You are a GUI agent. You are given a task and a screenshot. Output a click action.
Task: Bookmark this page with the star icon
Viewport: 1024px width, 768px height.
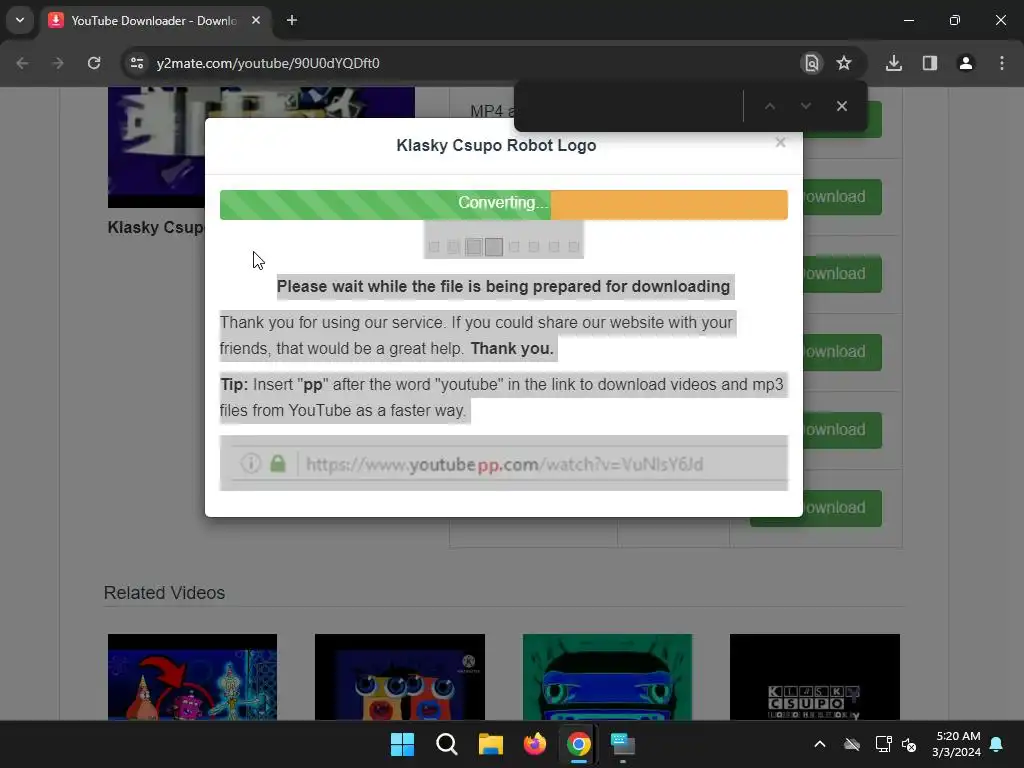(844, 63)
